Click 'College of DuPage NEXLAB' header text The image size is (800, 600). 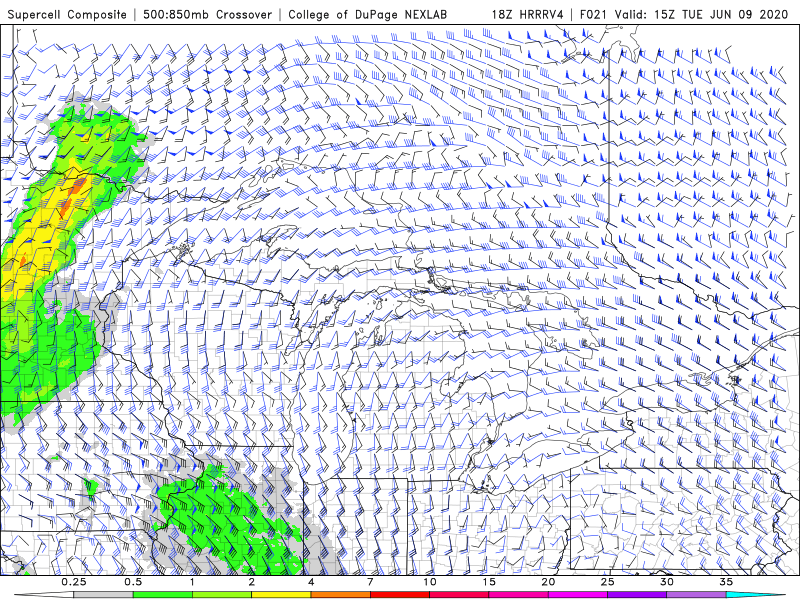tap(367, 15)
